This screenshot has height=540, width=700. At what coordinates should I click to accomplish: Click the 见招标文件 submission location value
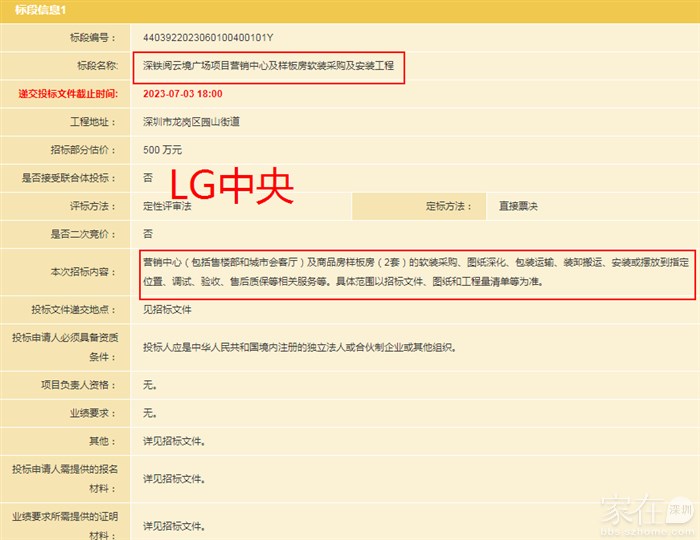(167, 310)
